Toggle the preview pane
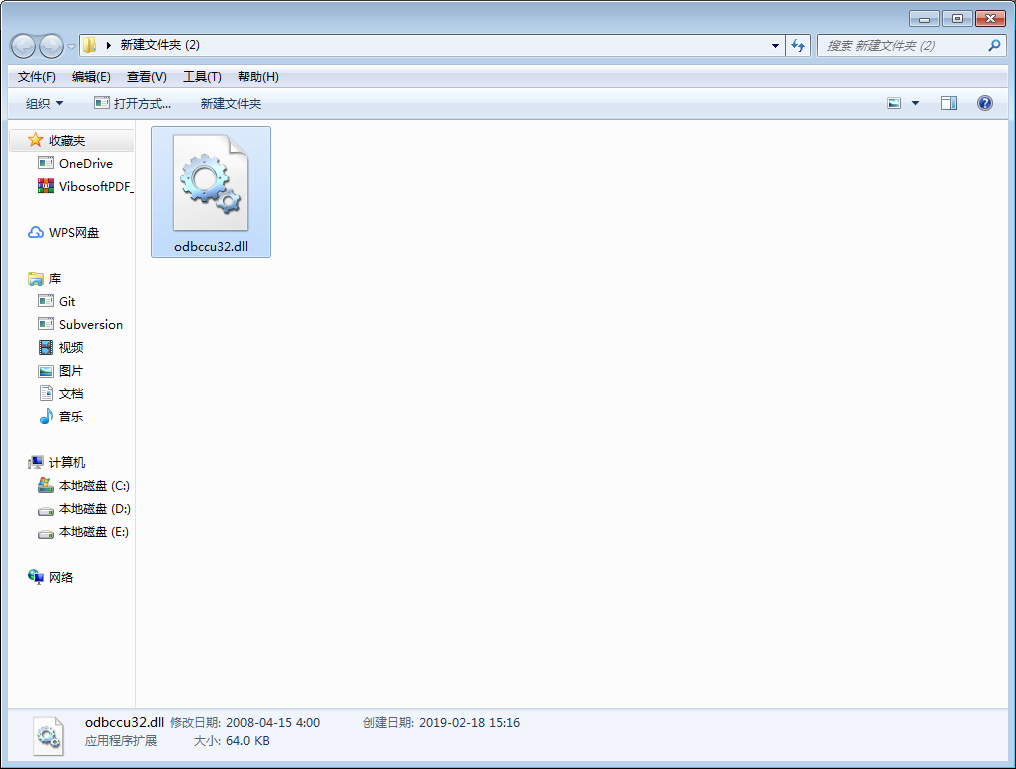Image resolution: width=1016 pixels, height=769 pixels. 948,102
